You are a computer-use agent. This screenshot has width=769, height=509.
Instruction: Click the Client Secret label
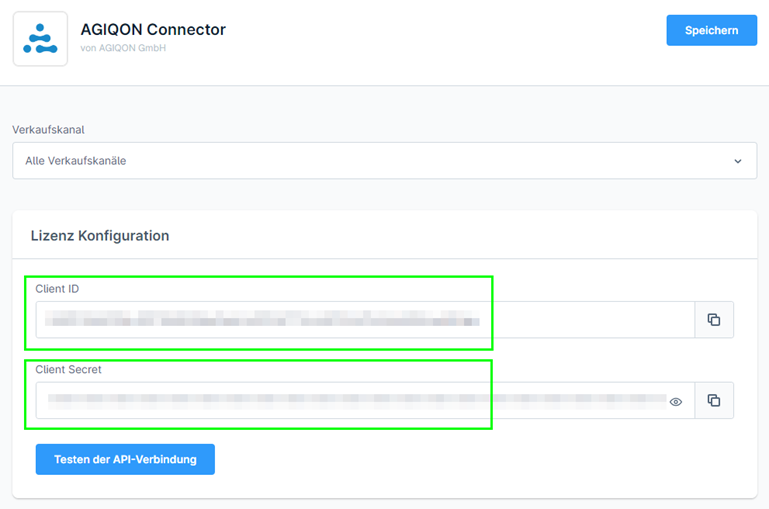click(x=68, y=370)
